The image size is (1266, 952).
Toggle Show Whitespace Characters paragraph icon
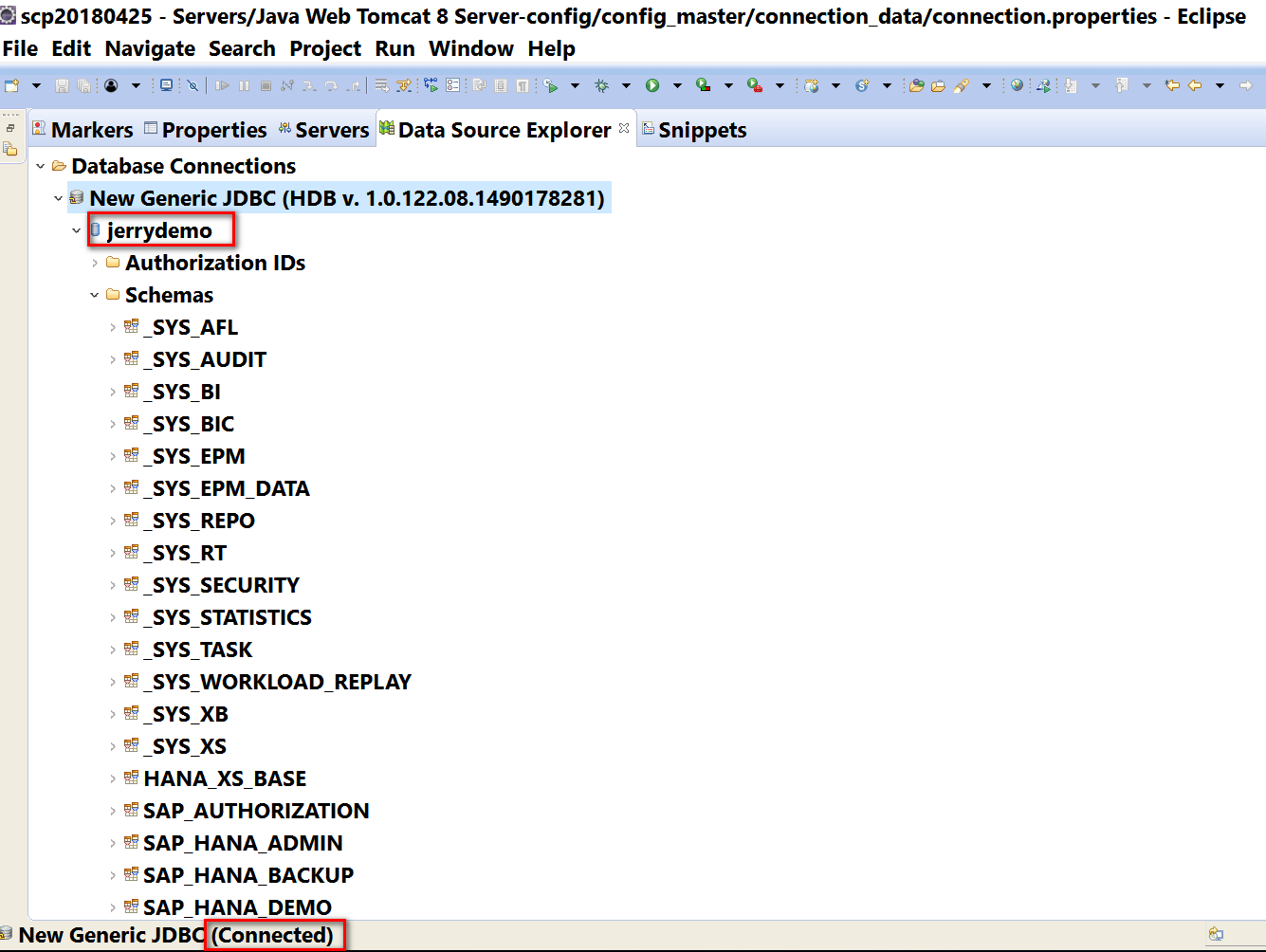click(523, 85)
